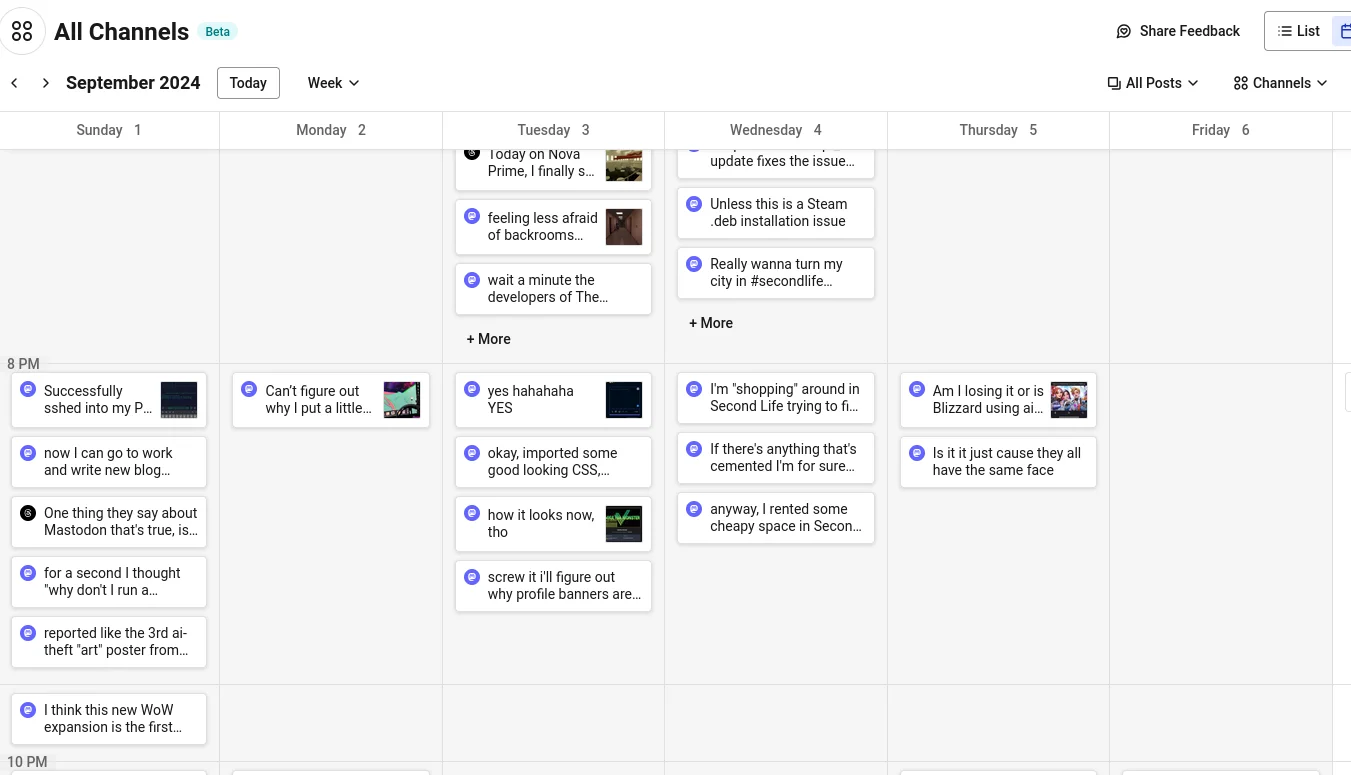
Task: Click Mastodon icon on 'feeling less afraid' post
Action: tap(472, 216)
